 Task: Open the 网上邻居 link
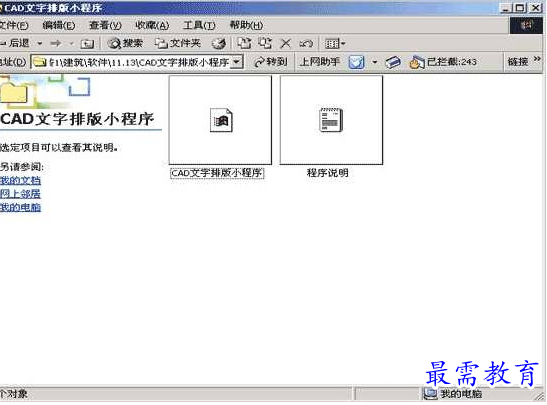pos(20,194)
